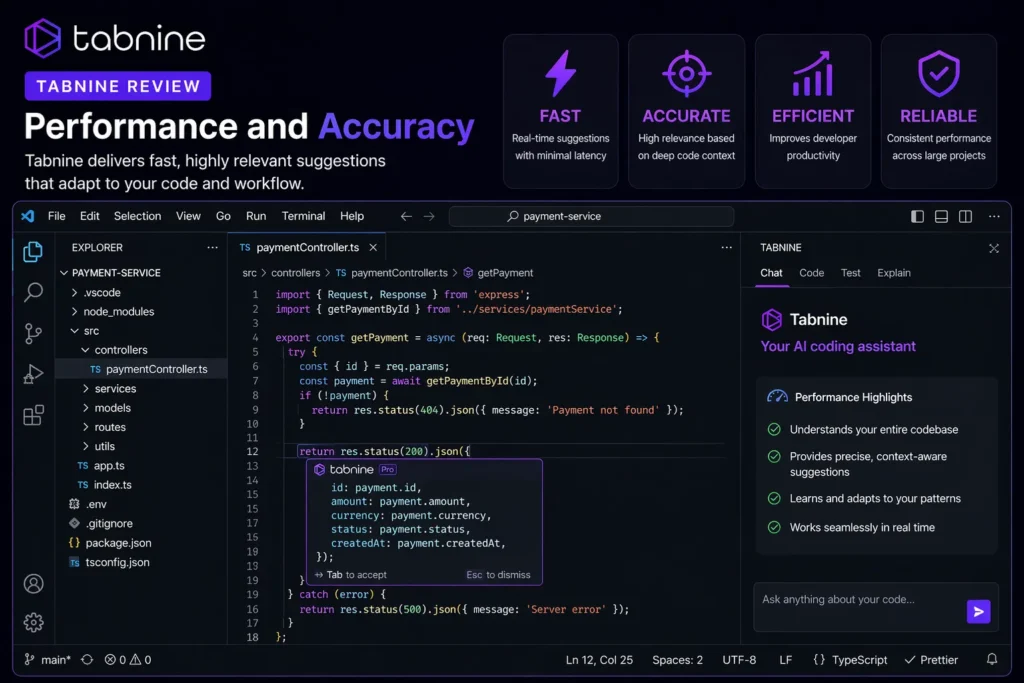The image size is (1024, 683).
Task: Open the File menu
Action: (x=57, y=216)
